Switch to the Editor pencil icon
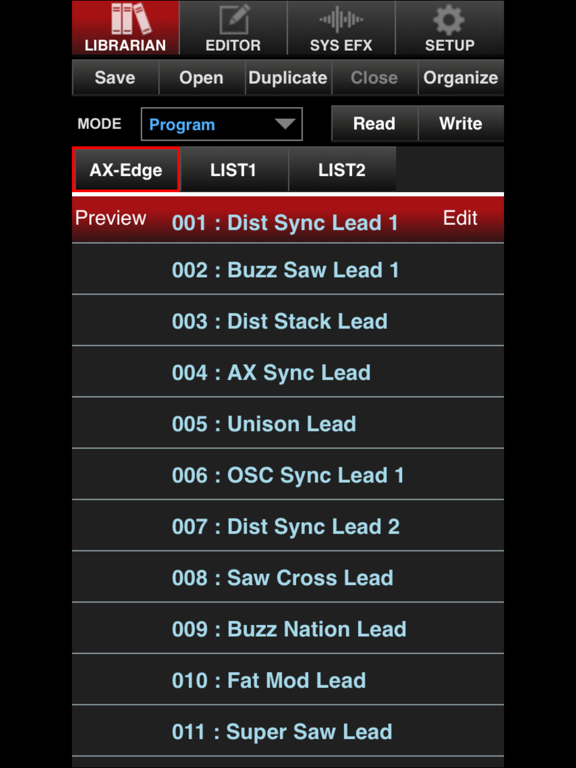This screenshot has width=576, height=768. (233, 27)
